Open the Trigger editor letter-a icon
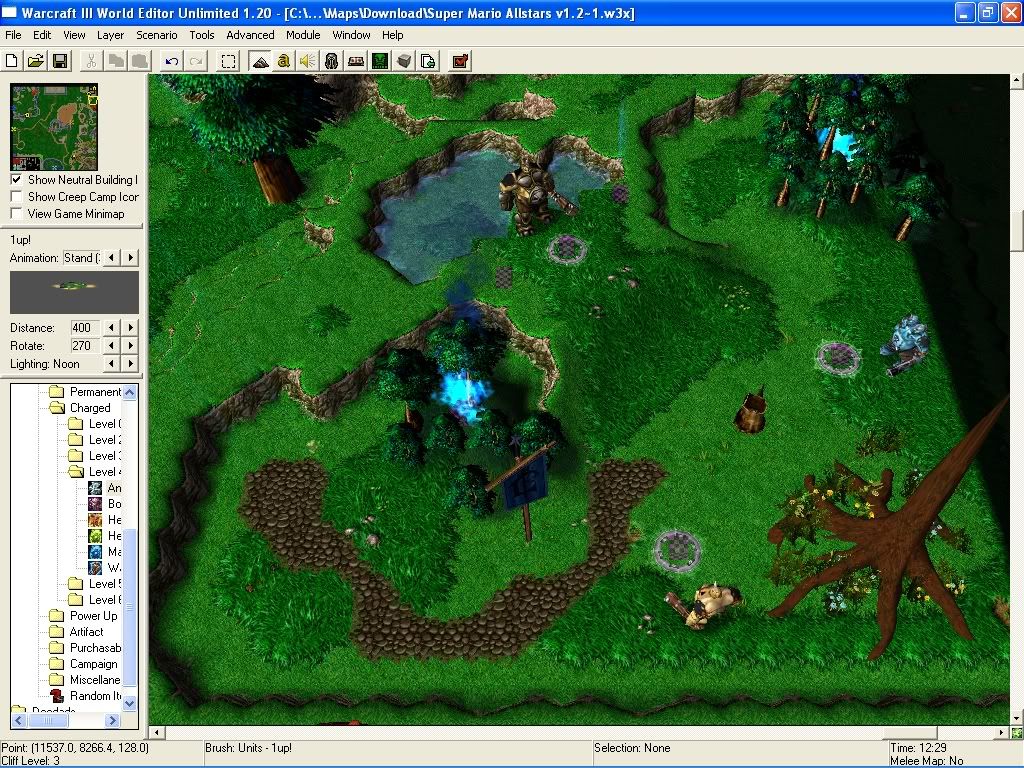 (283, 61)
